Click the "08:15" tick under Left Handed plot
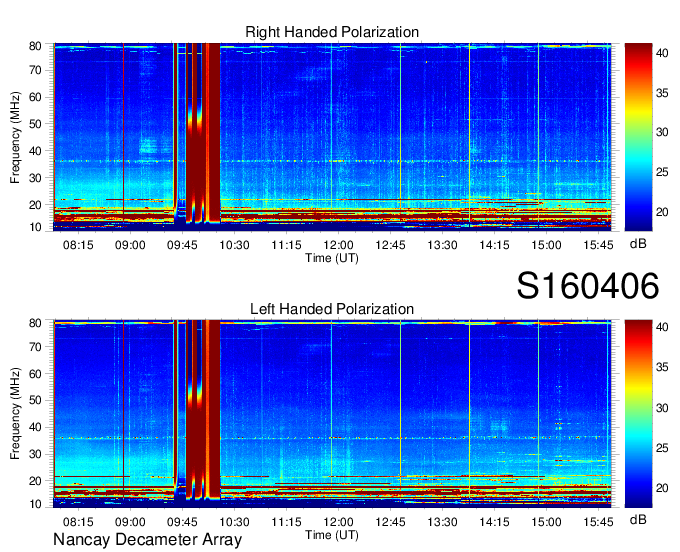The height and width of the screenshot is (552, 680). pyautogui.click(x=78, y=522)
